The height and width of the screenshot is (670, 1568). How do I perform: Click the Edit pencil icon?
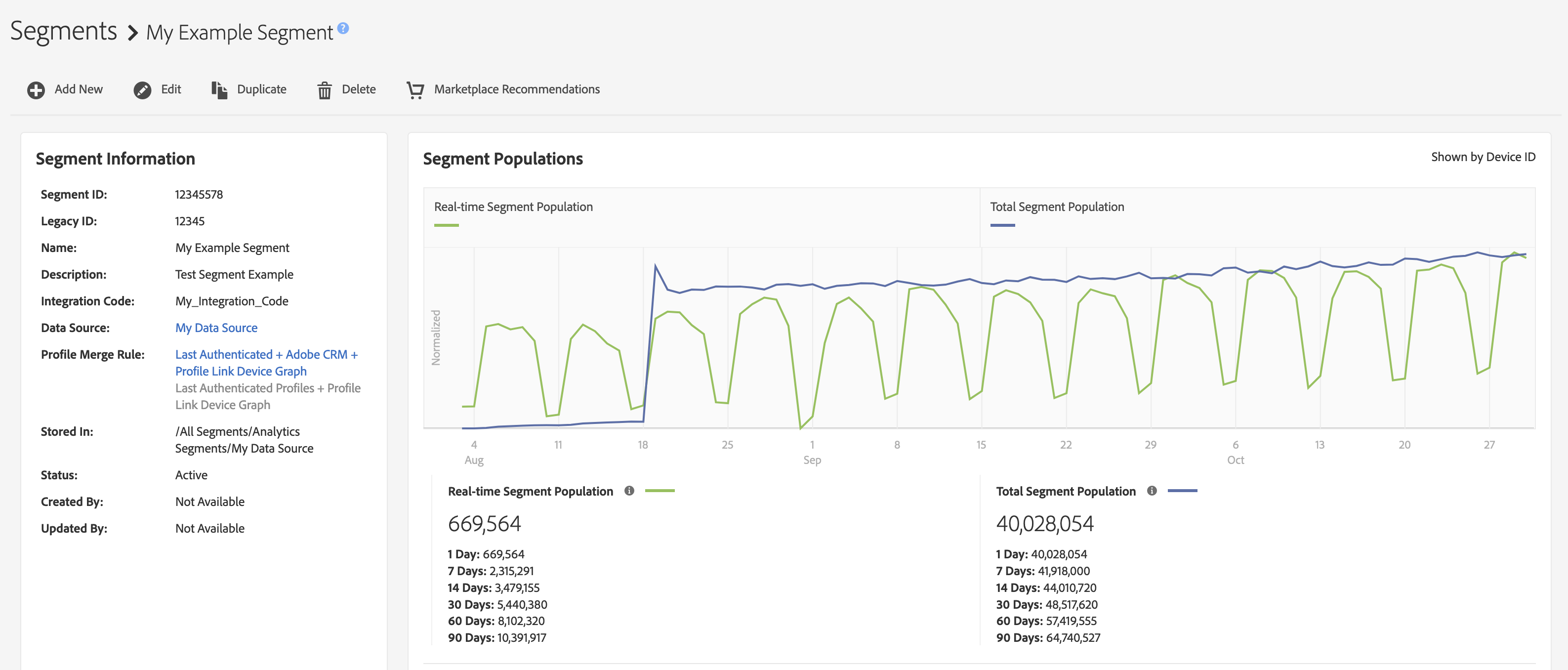click(142, 90)
